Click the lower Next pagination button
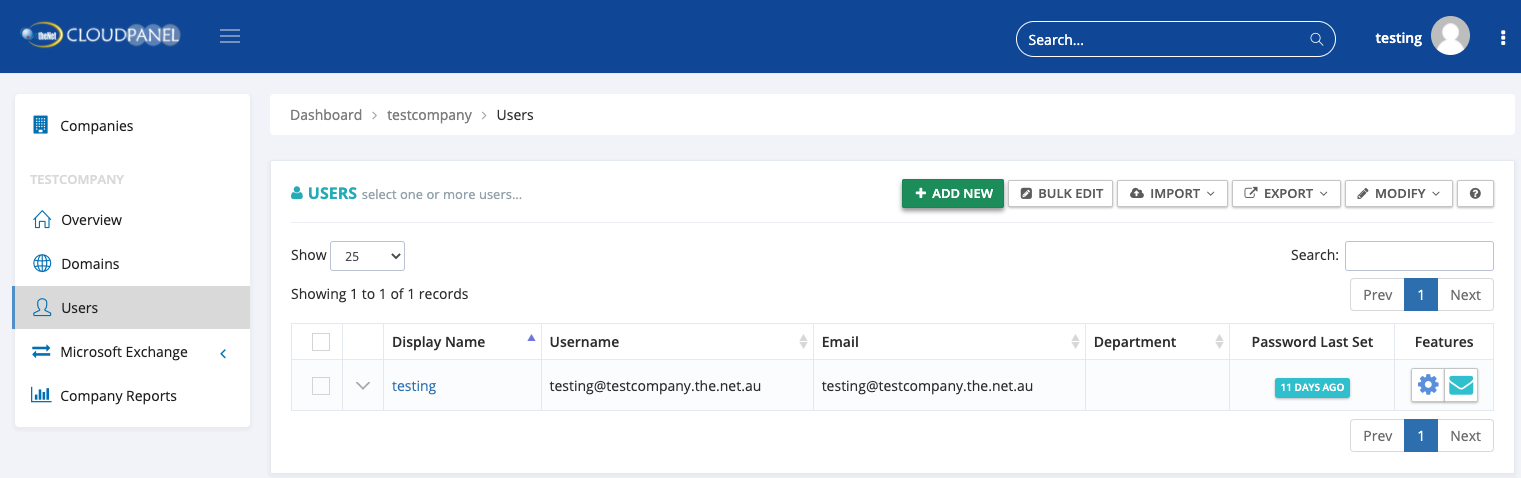 (x=1465, y=435)
